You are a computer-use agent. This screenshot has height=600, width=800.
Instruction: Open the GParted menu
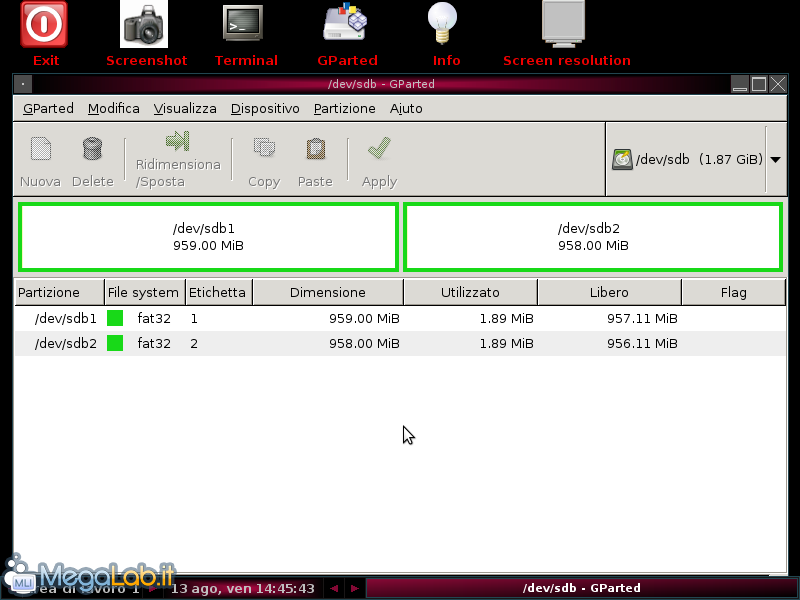[48, 109]
